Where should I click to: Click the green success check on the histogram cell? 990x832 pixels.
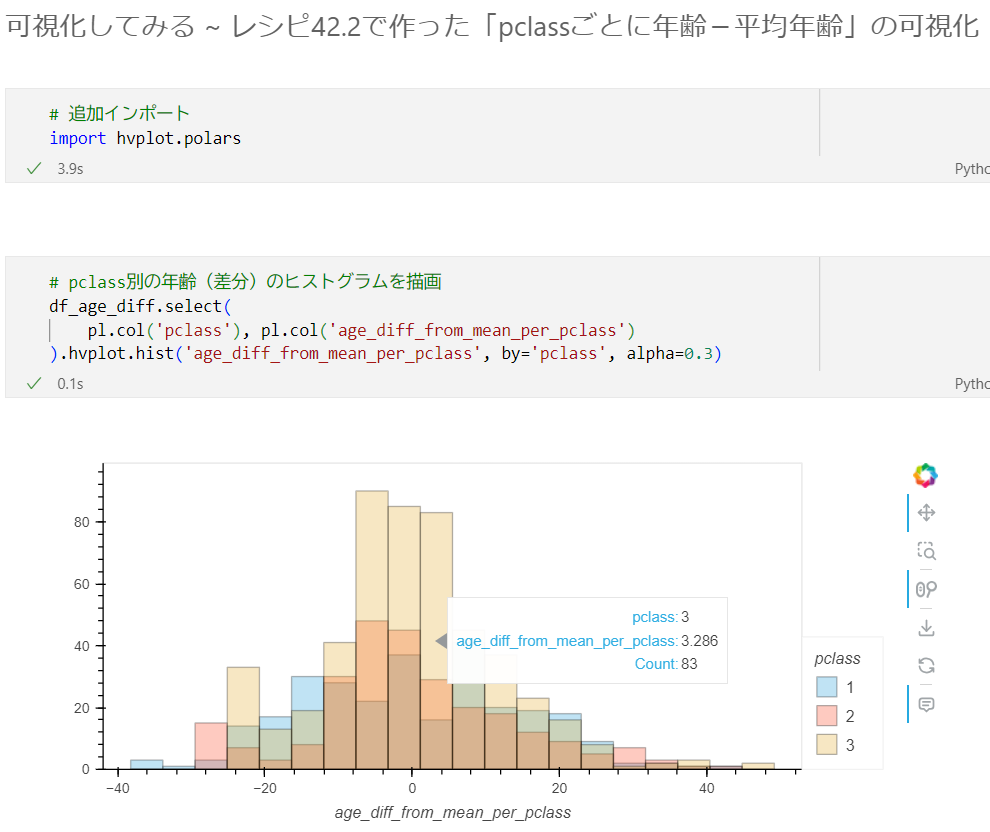point(33,383)
